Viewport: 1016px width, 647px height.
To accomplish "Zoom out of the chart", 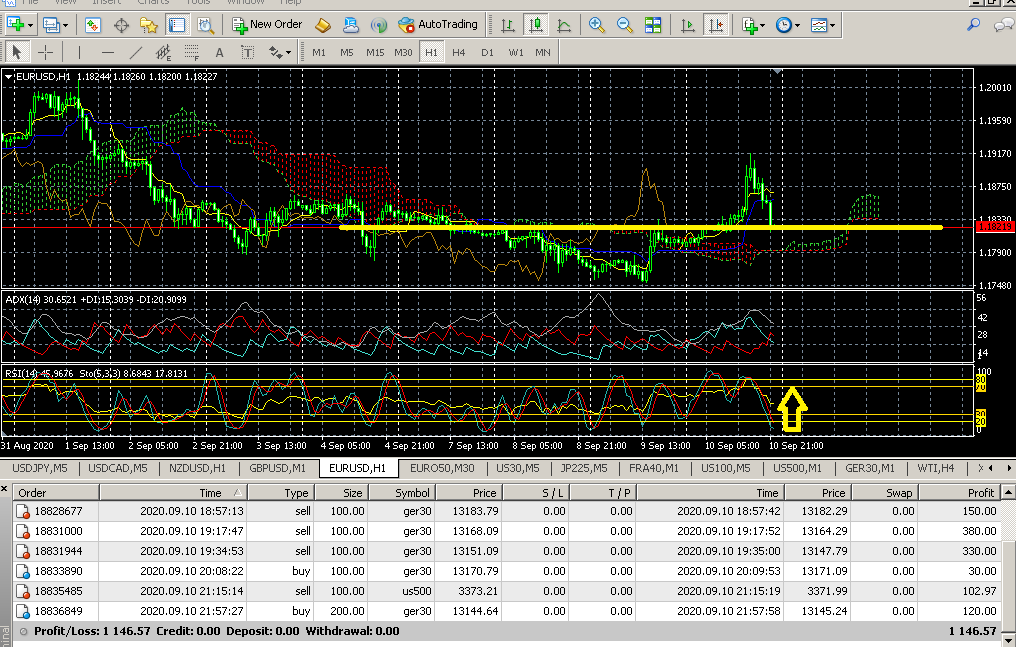I will (625, 25).
